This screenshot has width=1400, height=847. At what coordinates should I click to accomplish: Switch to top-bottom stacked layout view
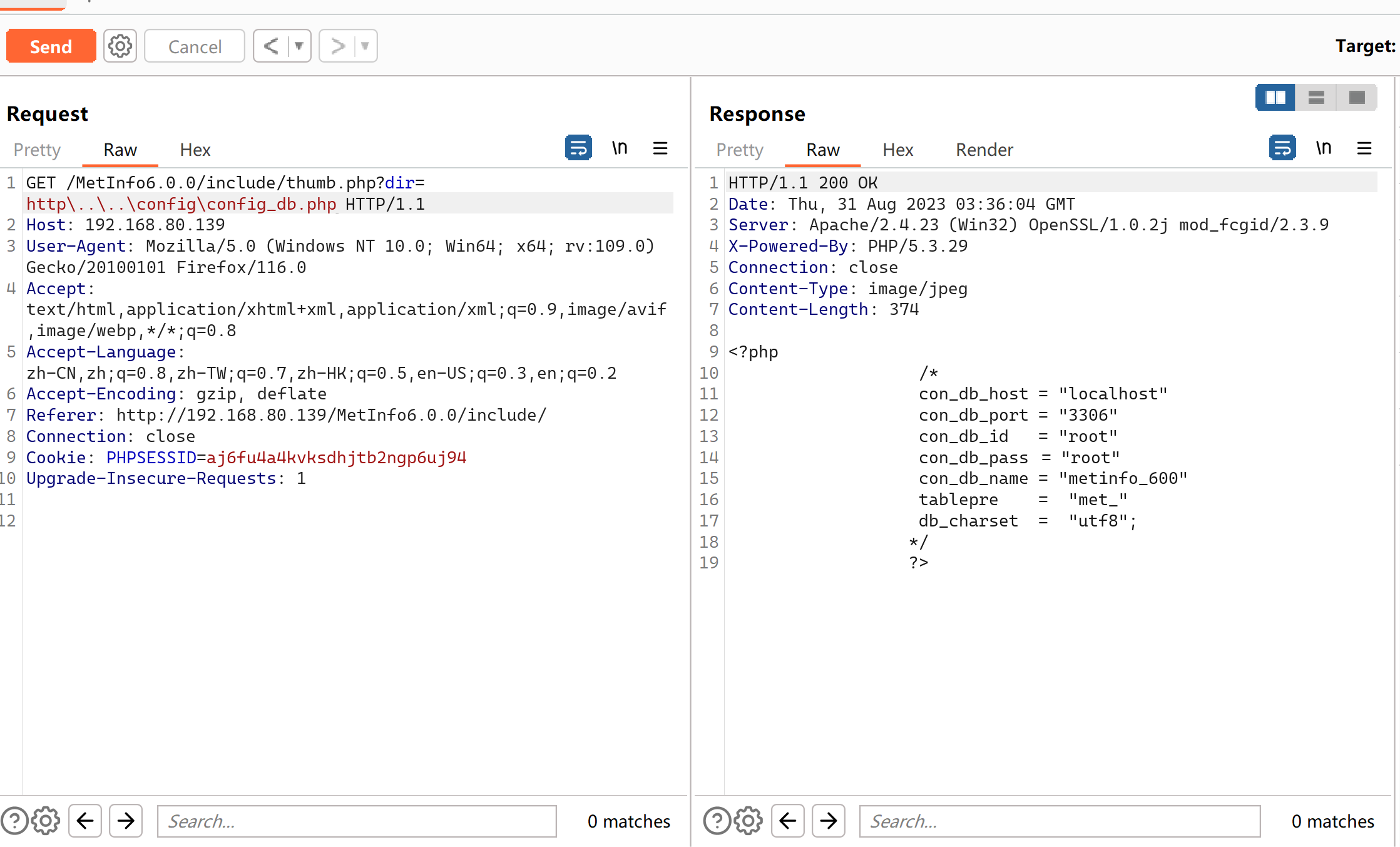[x=1316, y=98]
